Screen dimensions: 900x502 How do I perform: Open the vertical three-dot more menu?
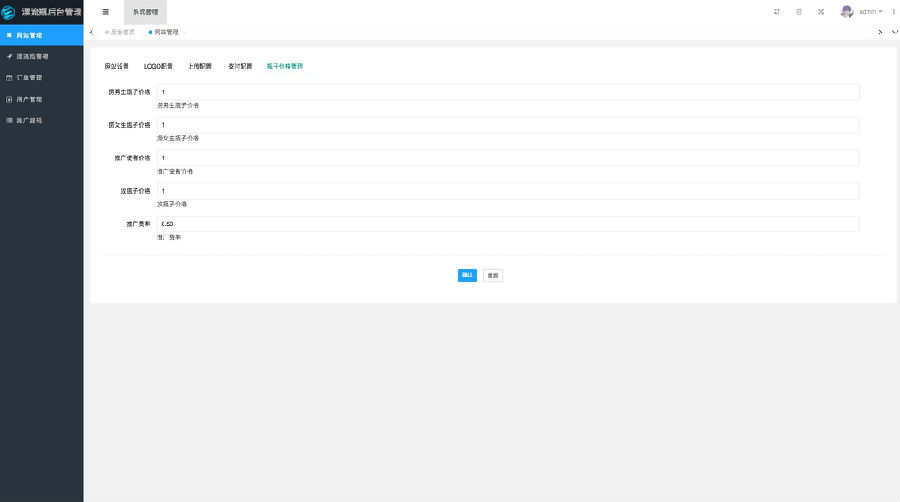893,12
